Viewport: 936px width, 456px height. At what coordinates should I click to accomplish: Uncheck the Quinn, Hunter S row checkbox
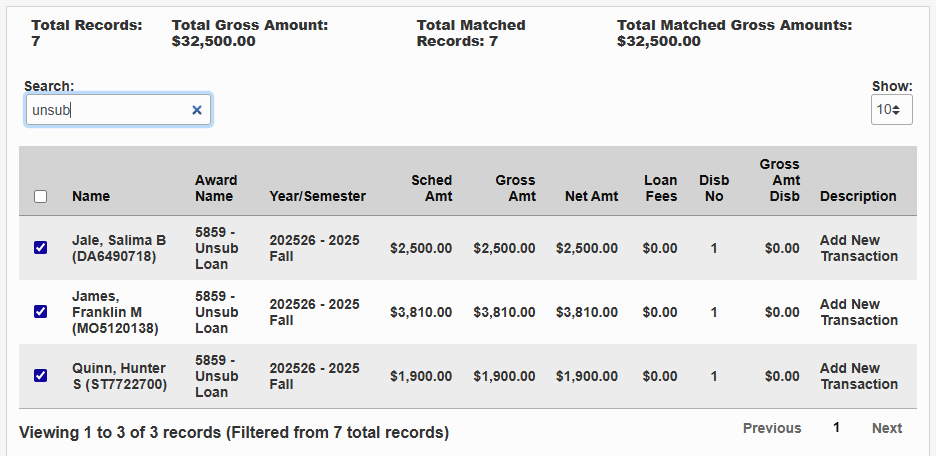41,376
